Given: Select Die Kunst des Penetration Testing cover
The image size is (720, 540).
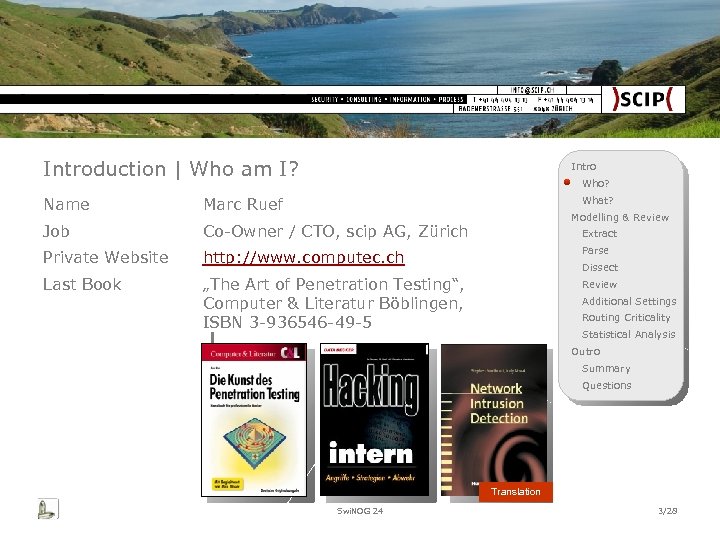Looking at the screenshot, I should [x=254, y=420].
